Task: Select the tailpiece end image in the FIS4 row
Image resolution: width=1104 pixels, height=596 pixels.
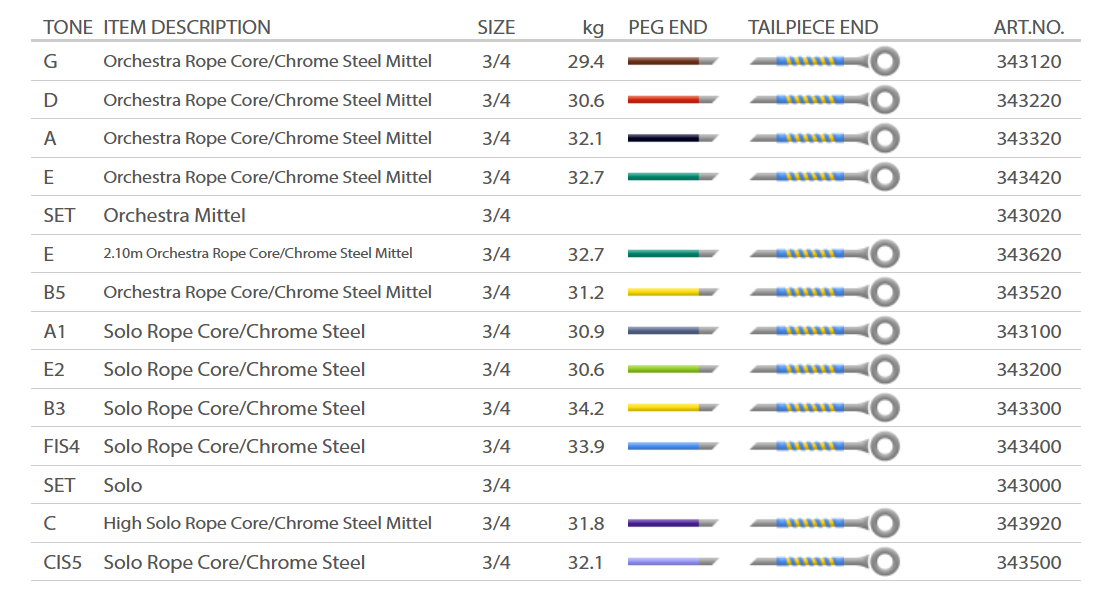Action: 824,447
